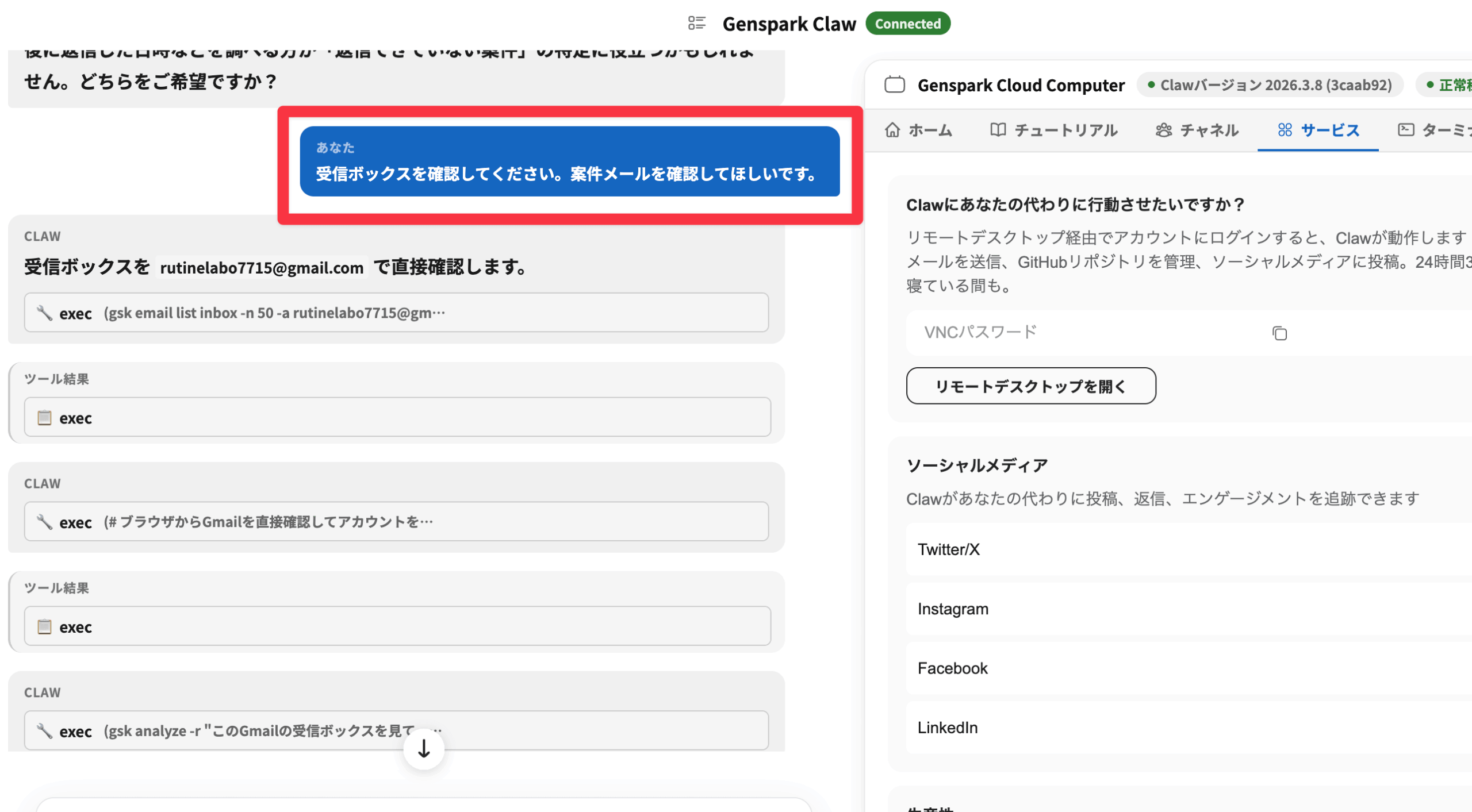Viewport: 1472px width, 812px height.
Task: Click the Cloud Computer monitor icon
Action: tap(894, 85)
